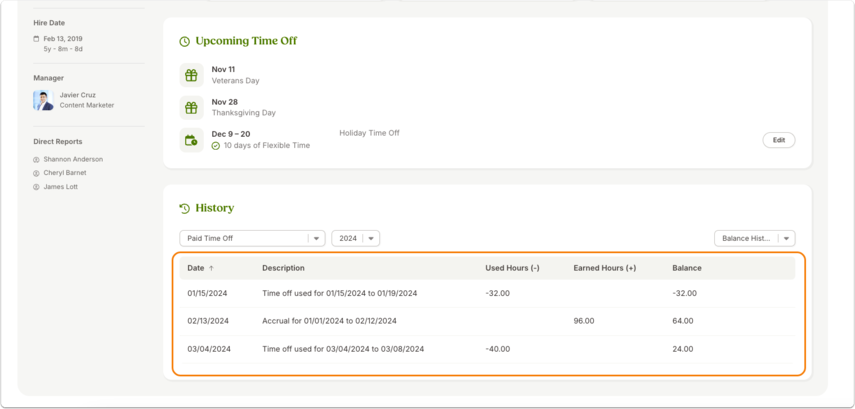Open Shannon Anderson's profile
855x409 pixels.
(73, 159)
